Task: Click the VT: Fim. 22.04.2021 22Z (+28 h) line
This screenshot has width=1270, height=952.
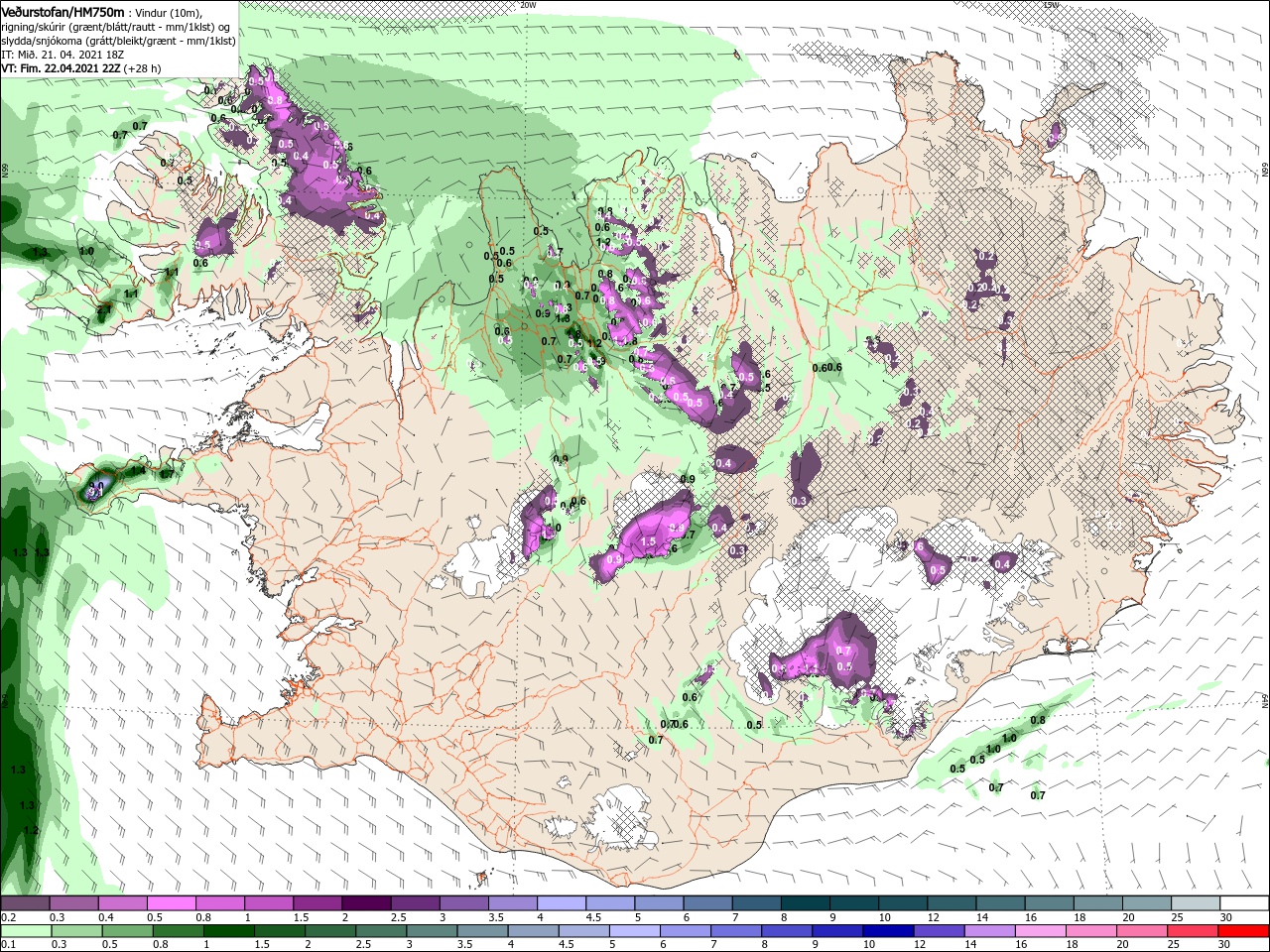Action: pos(81,68)
